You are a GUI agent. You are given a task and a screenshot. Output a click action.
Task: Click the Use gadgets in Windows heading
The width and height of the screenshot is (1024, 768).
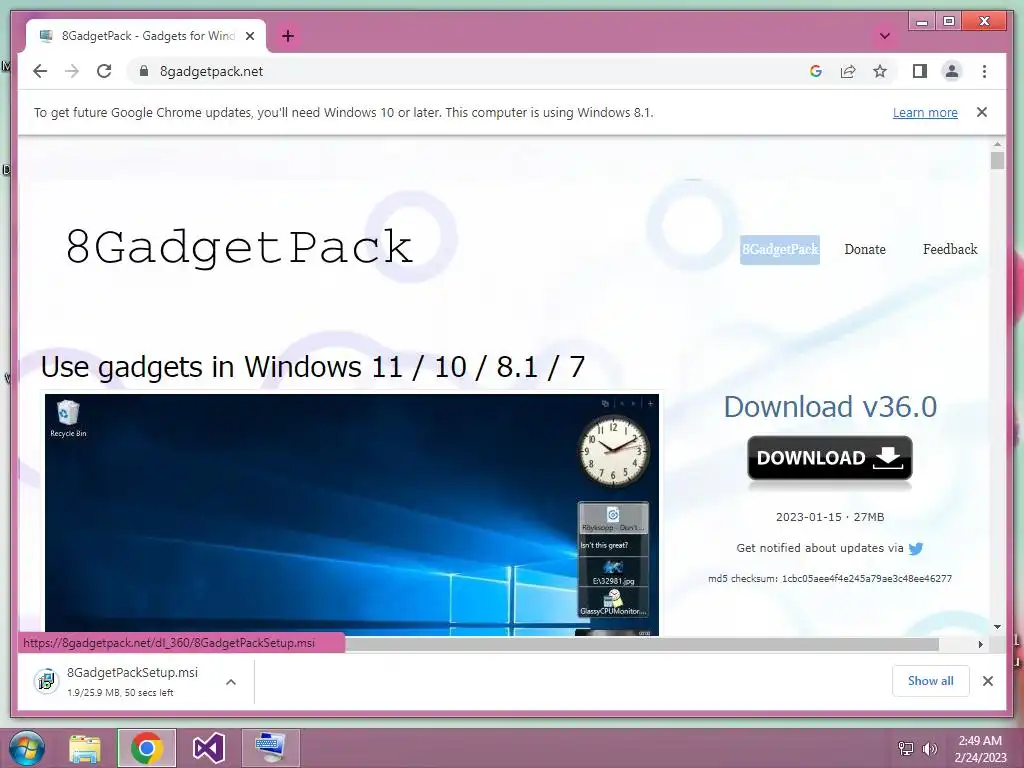[x=313, y=367]
